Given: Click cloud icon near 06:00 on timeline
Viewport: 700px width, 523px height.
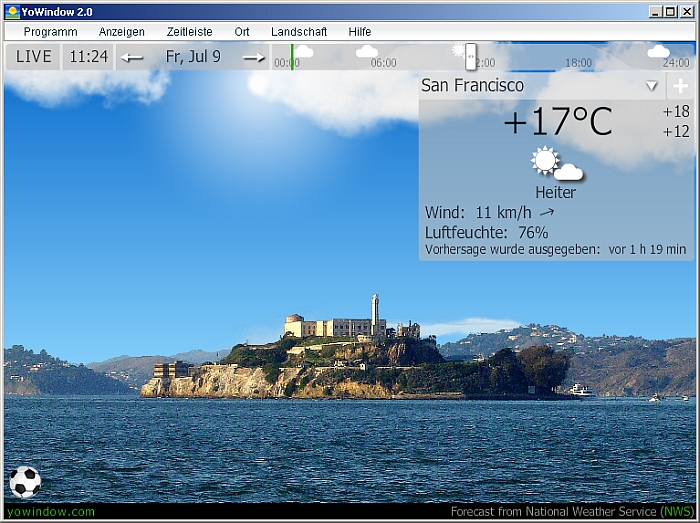Looking at the screenshot, I should click(367, 52).
